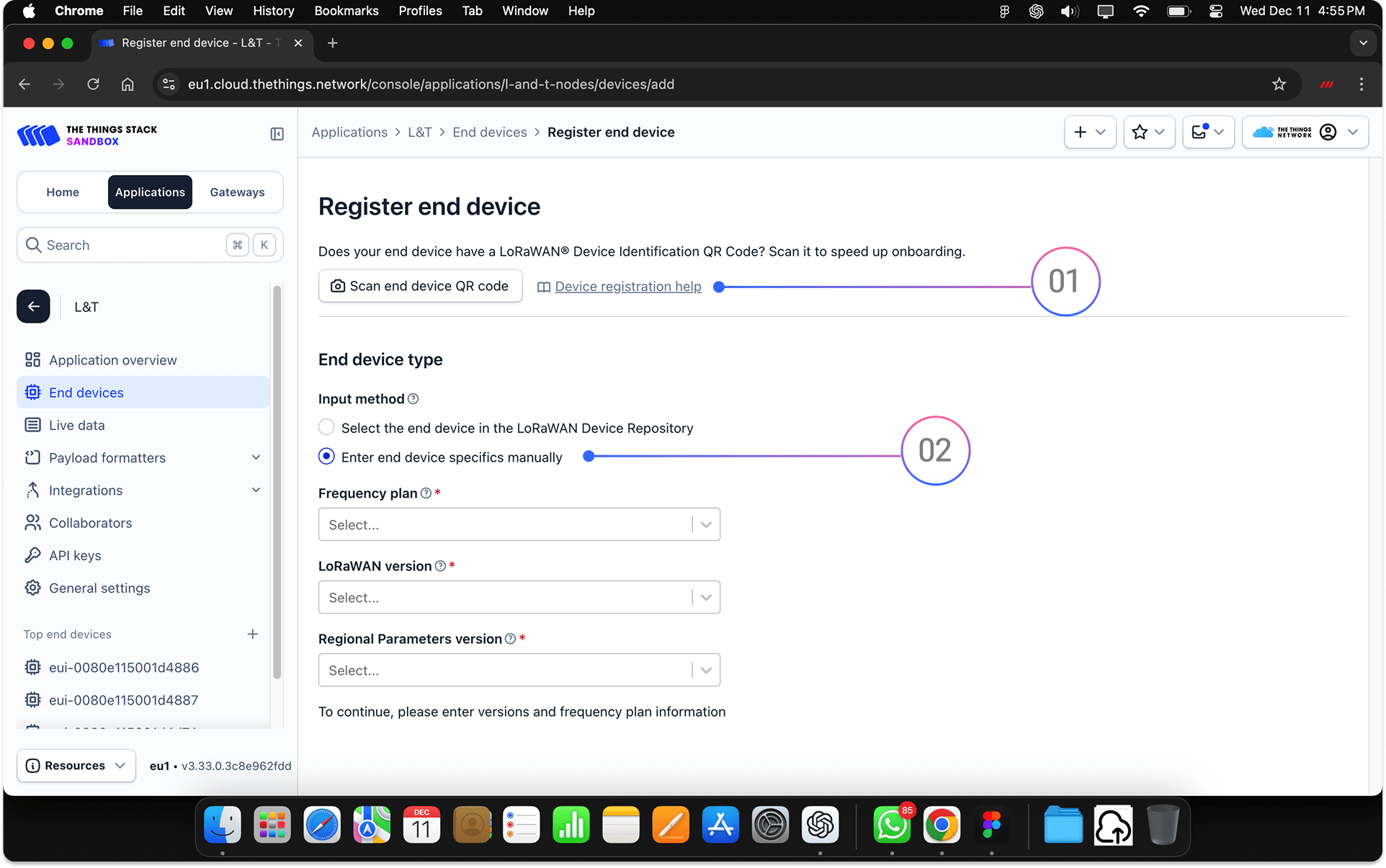Click the Input method help icon
This screenshot has height=868, width=1386.
pos(413,399)
